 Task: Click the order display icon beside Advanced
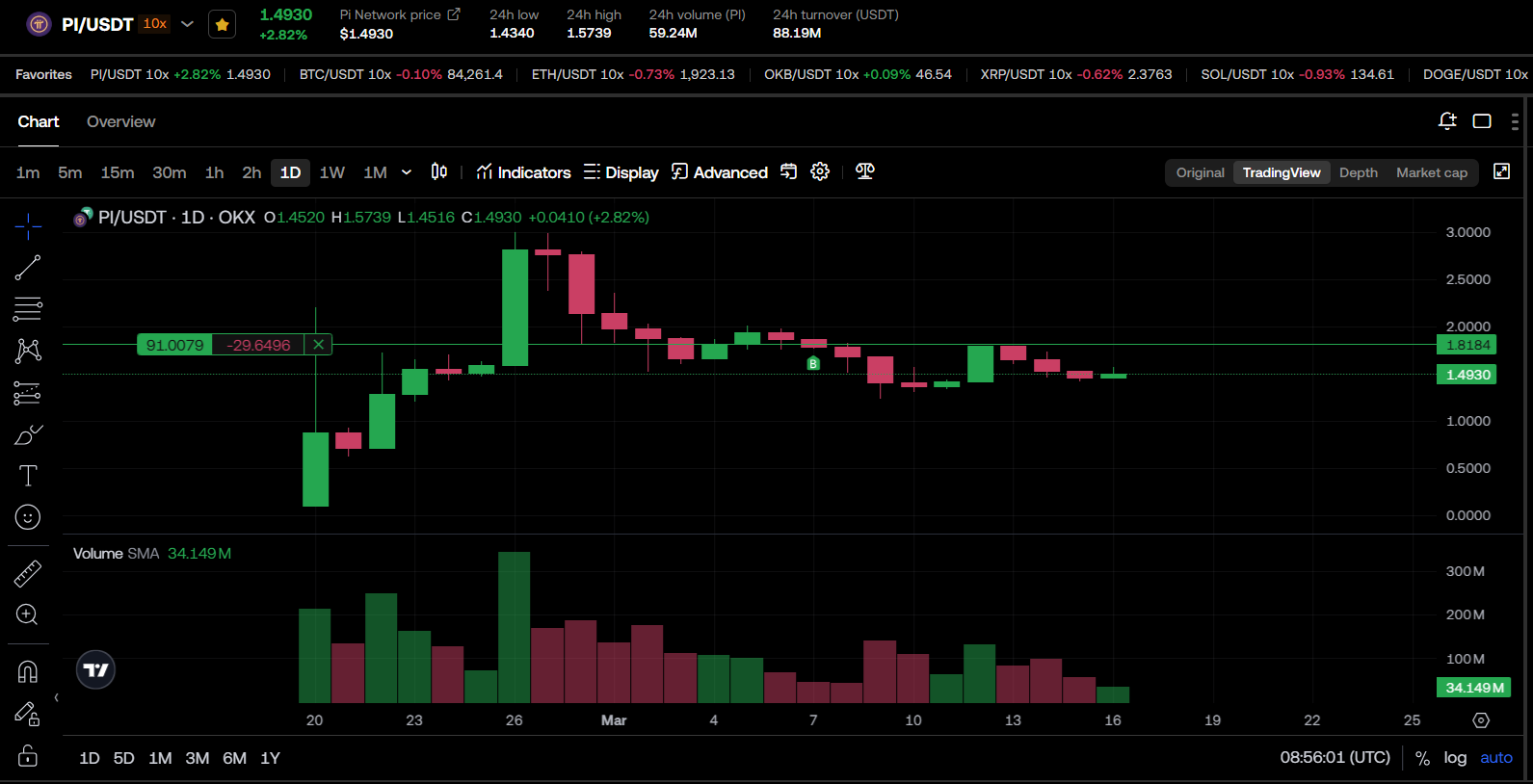pos(789,171)
